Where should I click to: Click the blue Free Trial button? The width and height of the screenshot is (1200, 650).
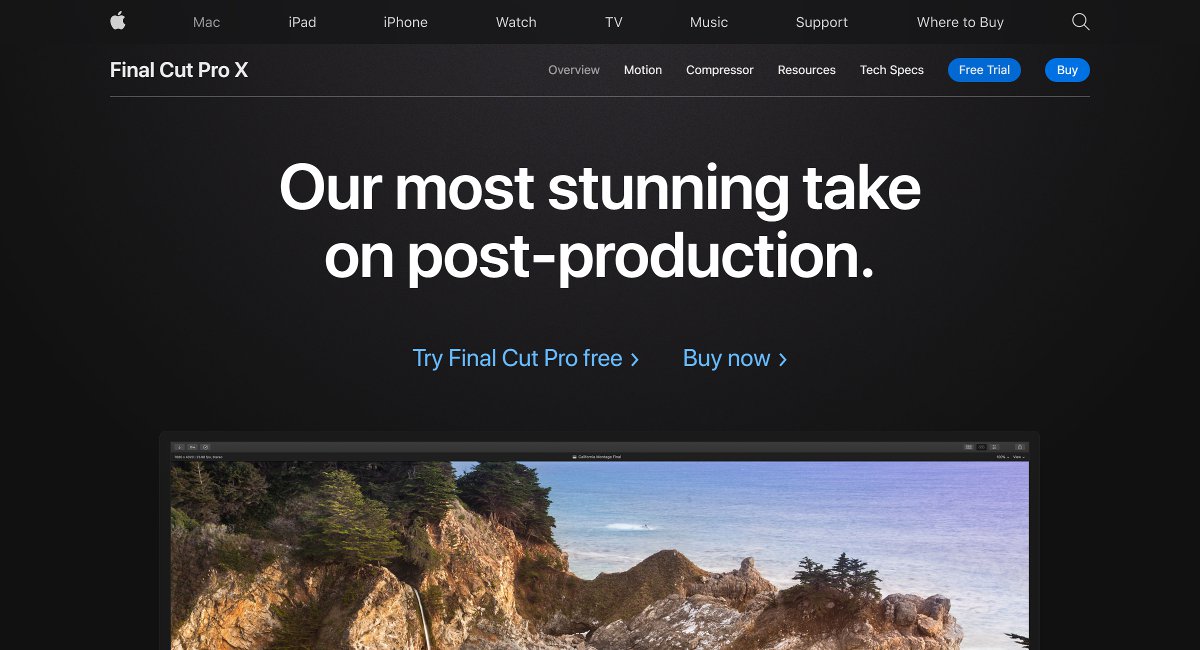click(984, 70)
